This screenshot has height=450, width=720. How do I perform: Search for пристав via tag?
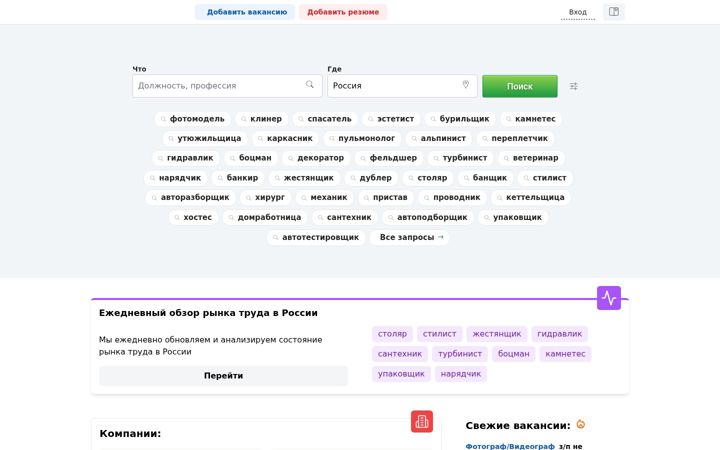coord(386,197)
